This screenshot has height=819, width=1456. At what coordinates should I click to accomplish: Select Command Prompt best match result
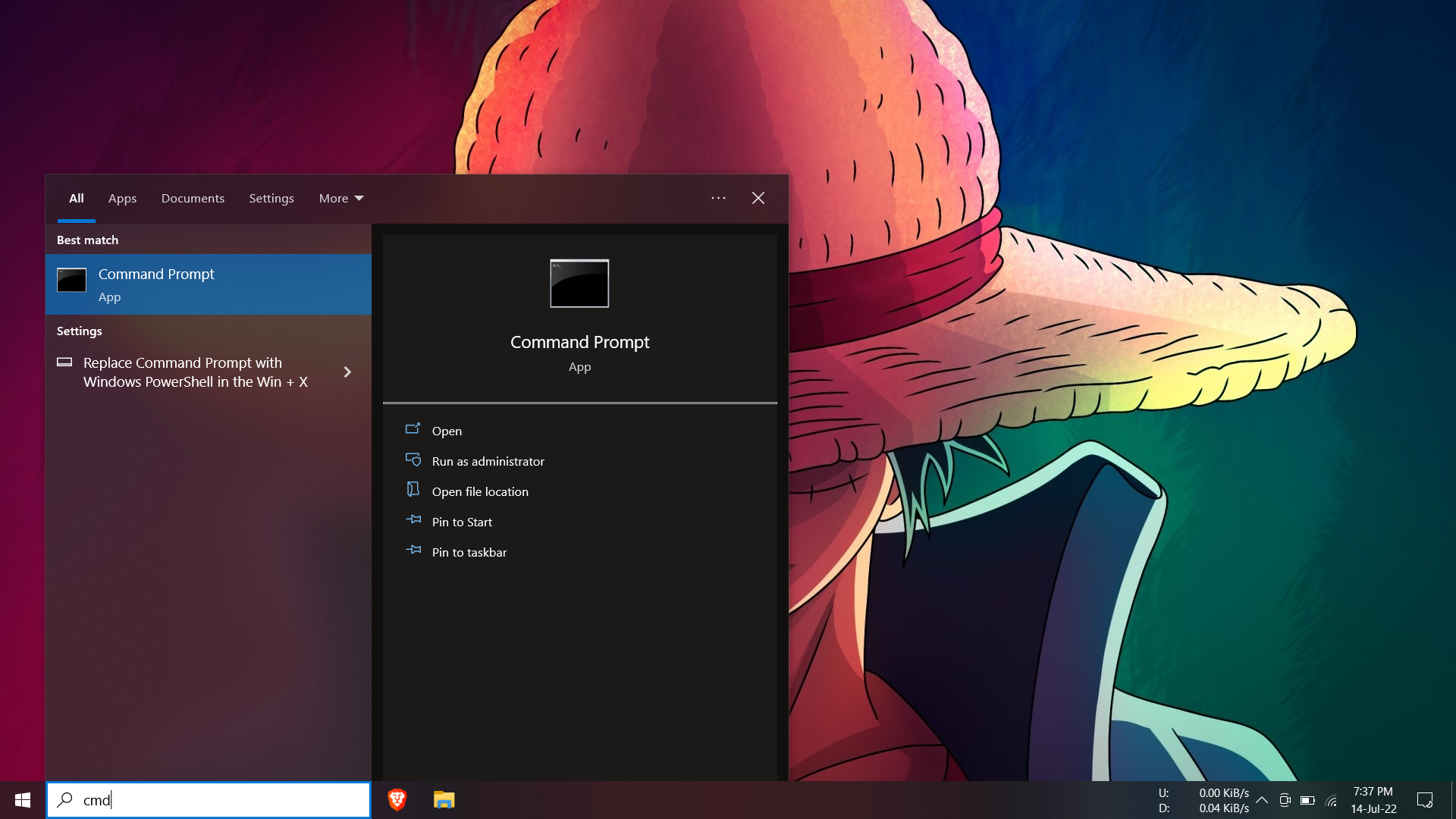(x=209, y=284)
